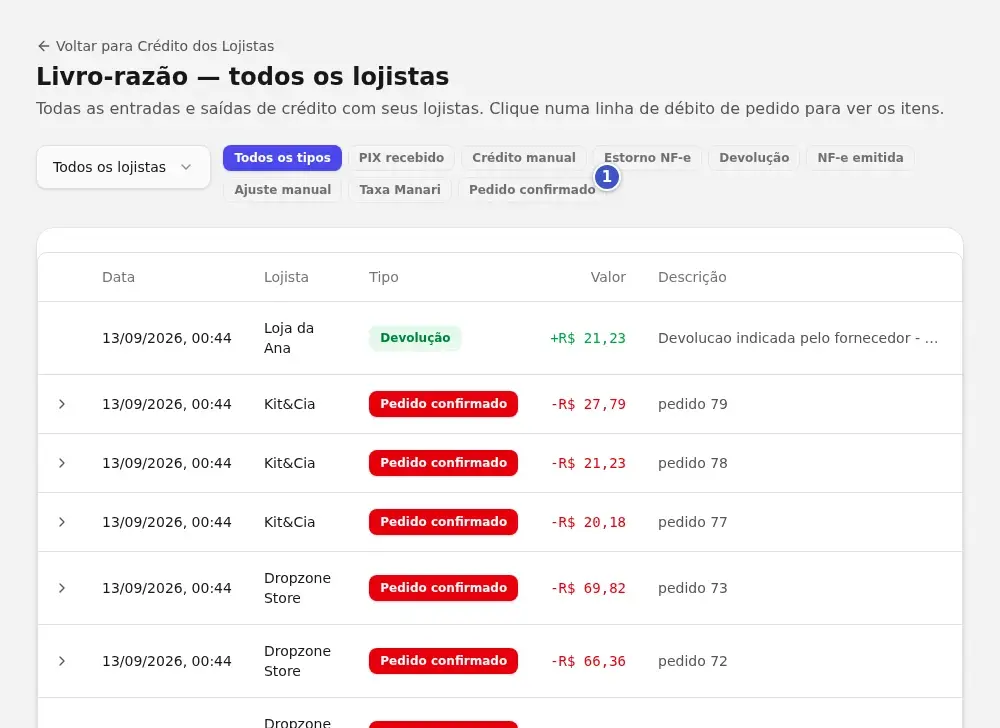Click the -R$ 69,82 value
1000x728 pixels.
[x=588, y=588]
